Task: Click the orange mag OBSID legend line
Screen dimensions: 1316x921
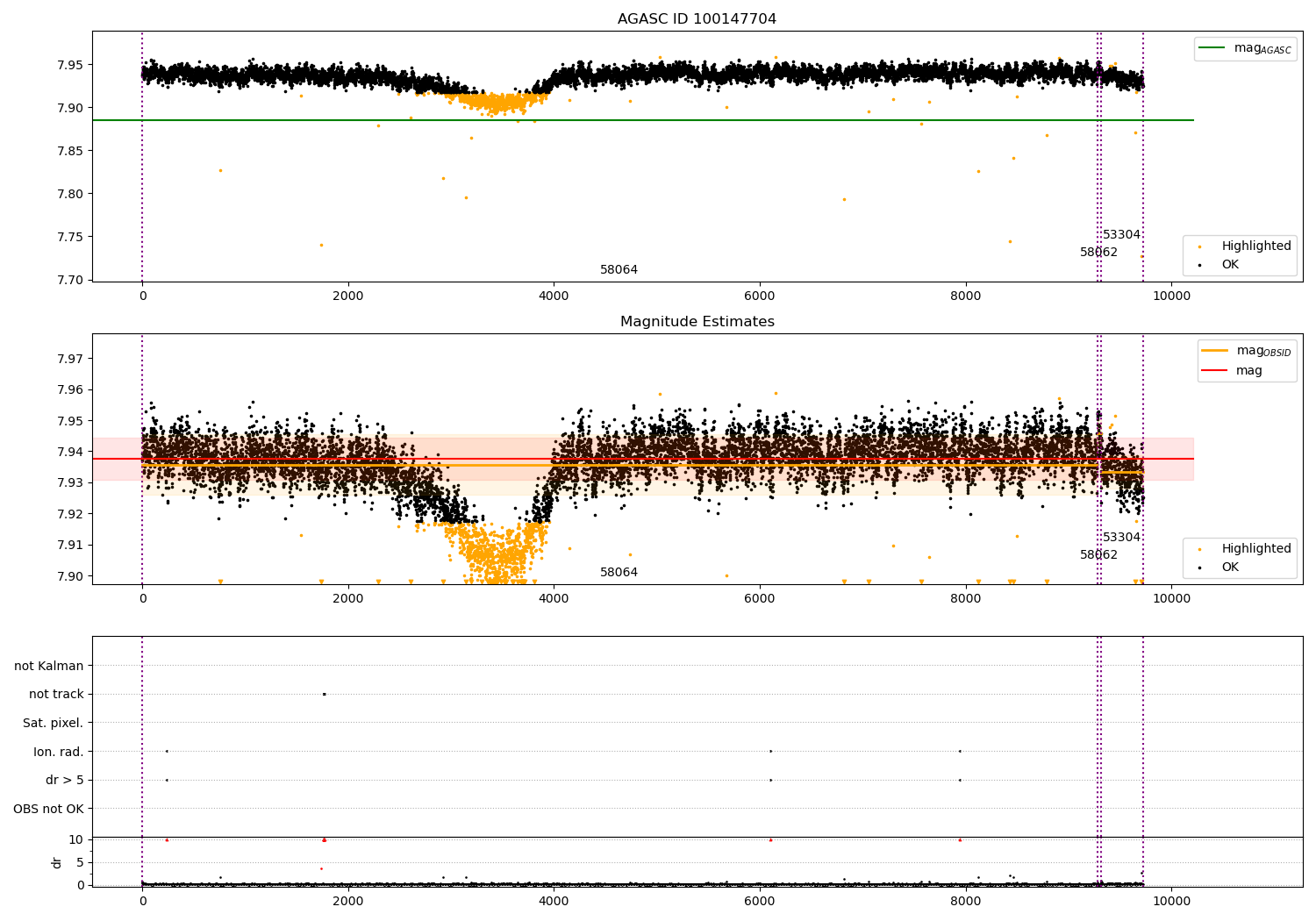Action: click(x=1215, y=351)
